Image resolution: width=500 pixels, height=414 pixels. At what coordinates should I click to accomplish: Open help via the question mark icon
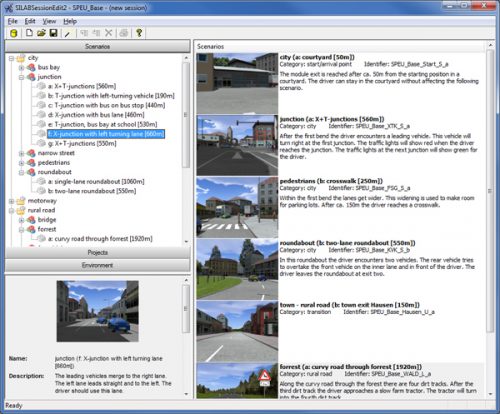tap(139, 33)
